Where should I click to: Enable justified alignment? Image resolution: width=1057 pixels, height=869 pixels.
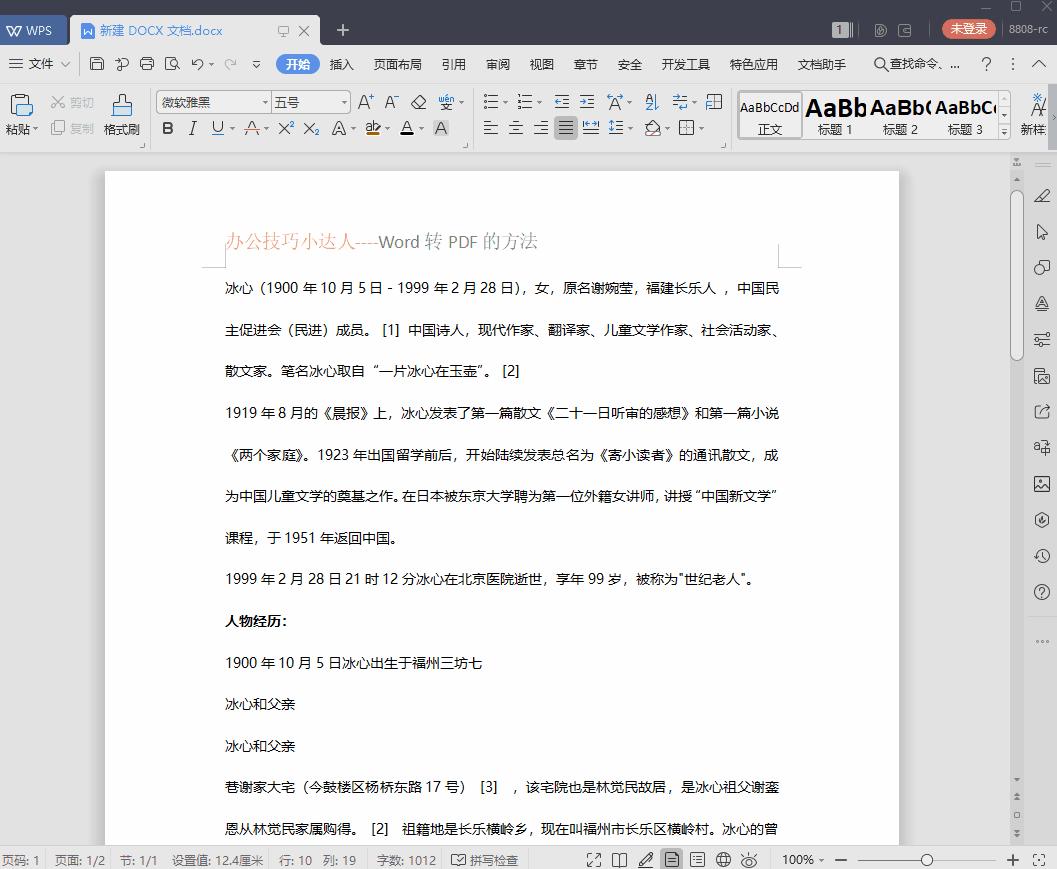pos(565,128)
